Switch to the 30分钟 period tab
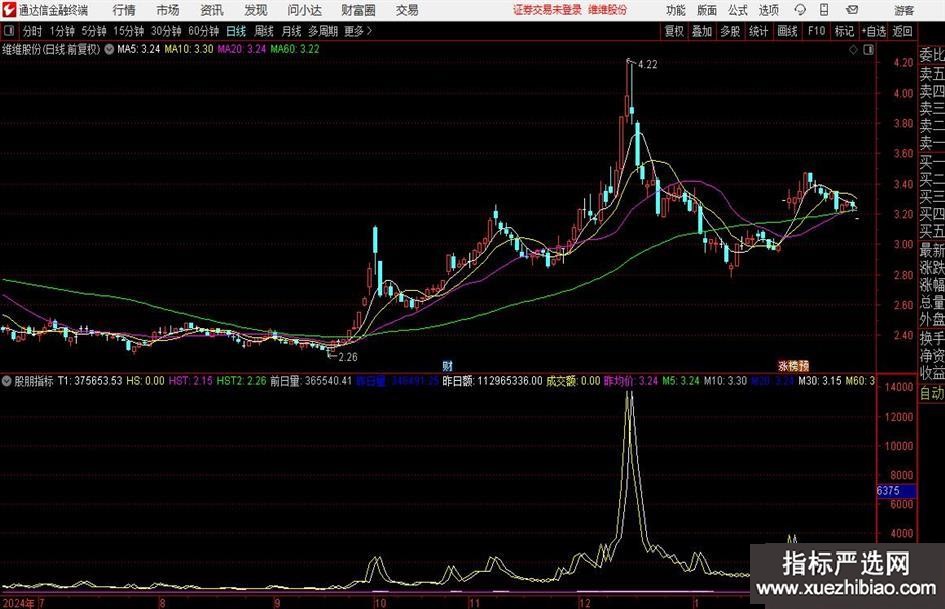Viewport: 945px width, 609px height. coord(166,31)
